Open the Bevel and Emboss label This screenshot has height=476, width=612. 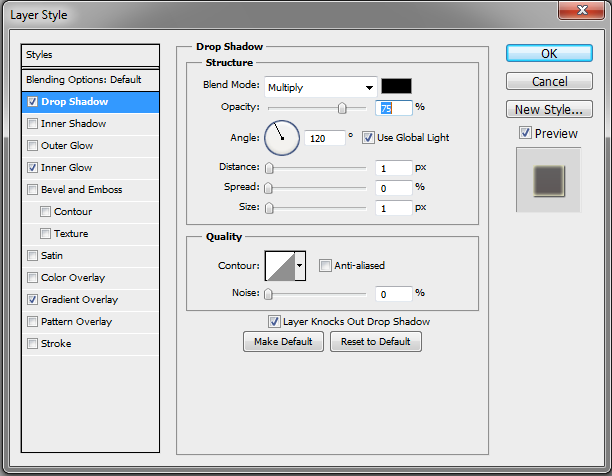click(82, 190)
